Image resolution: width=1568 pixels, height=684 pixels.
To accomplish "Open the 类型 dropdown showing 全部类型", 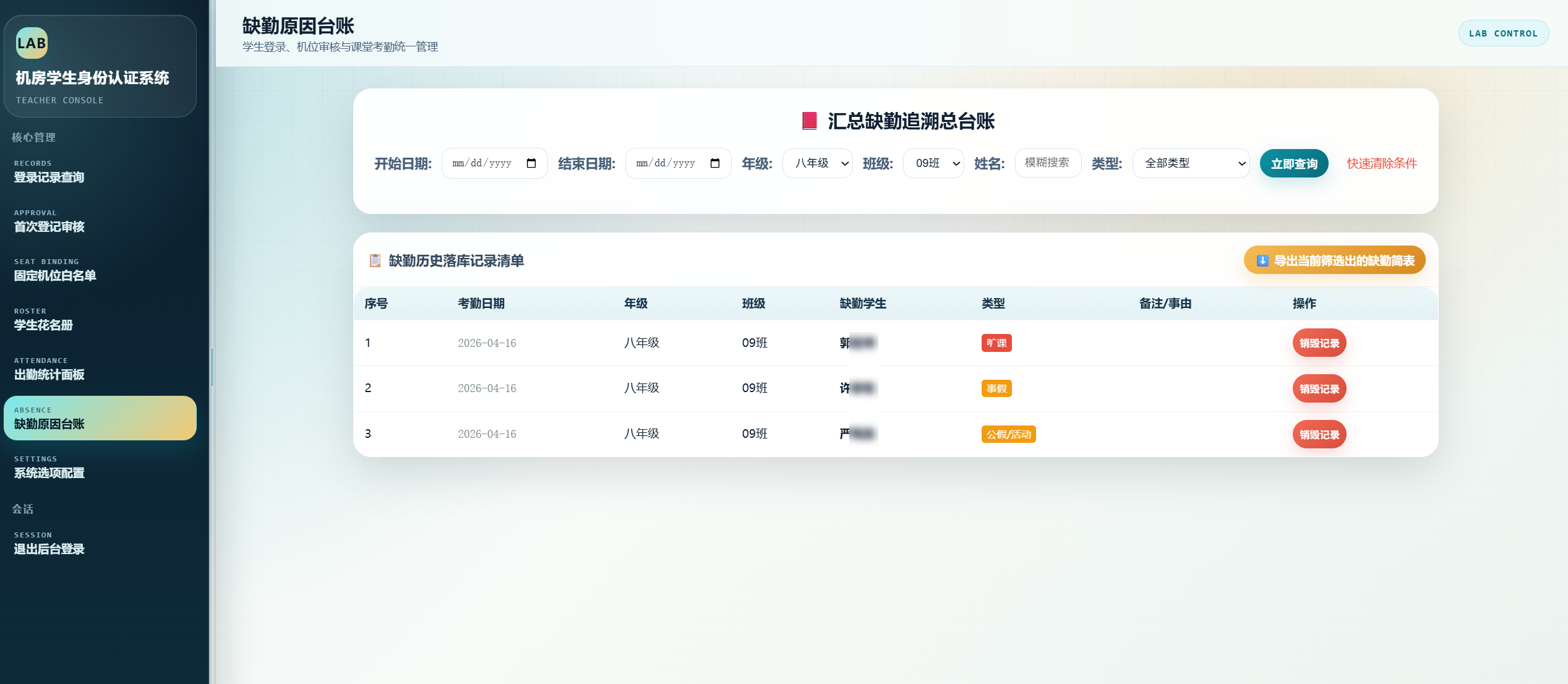I will coord(1191,163).
